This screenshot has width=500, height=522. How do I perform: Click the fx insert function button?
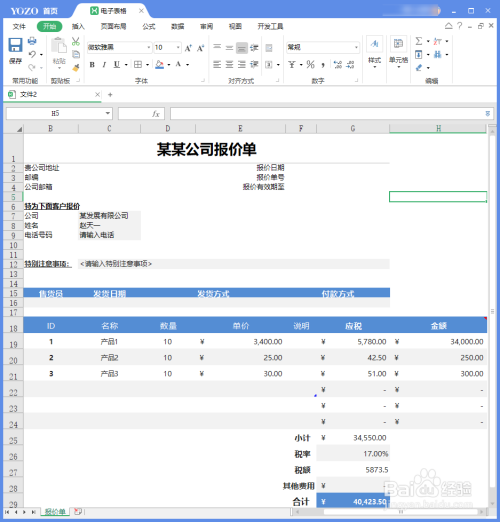[x=156, y=114]
